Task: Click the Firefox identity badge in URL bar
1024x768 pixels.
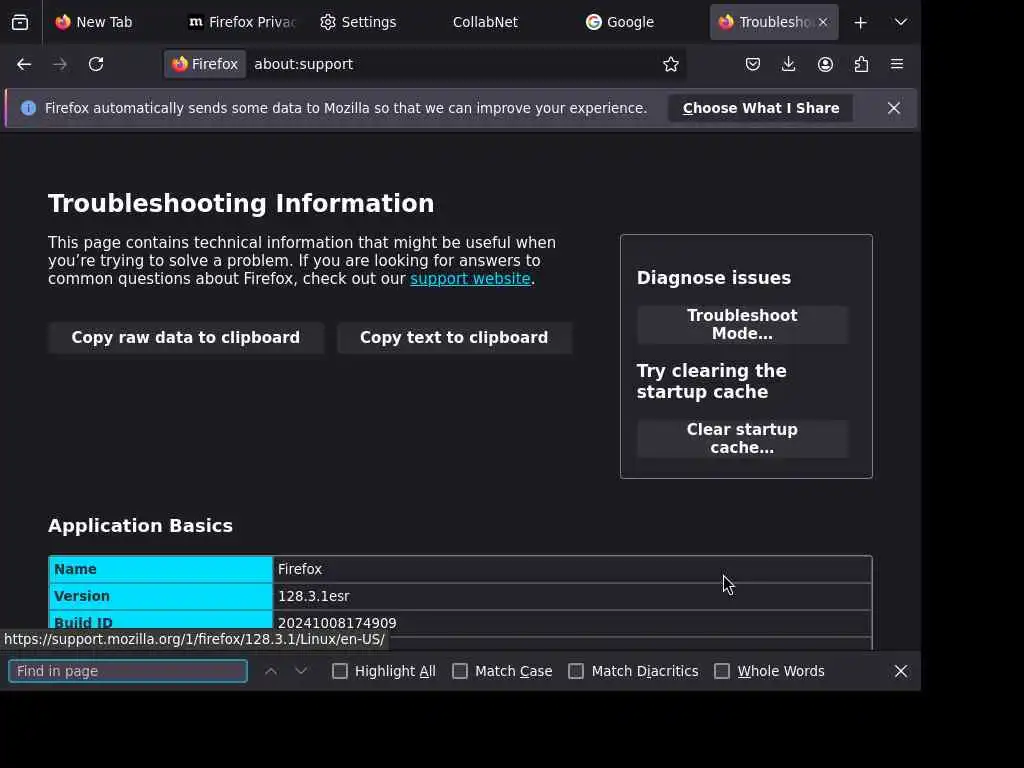Action: pos(205,64)
